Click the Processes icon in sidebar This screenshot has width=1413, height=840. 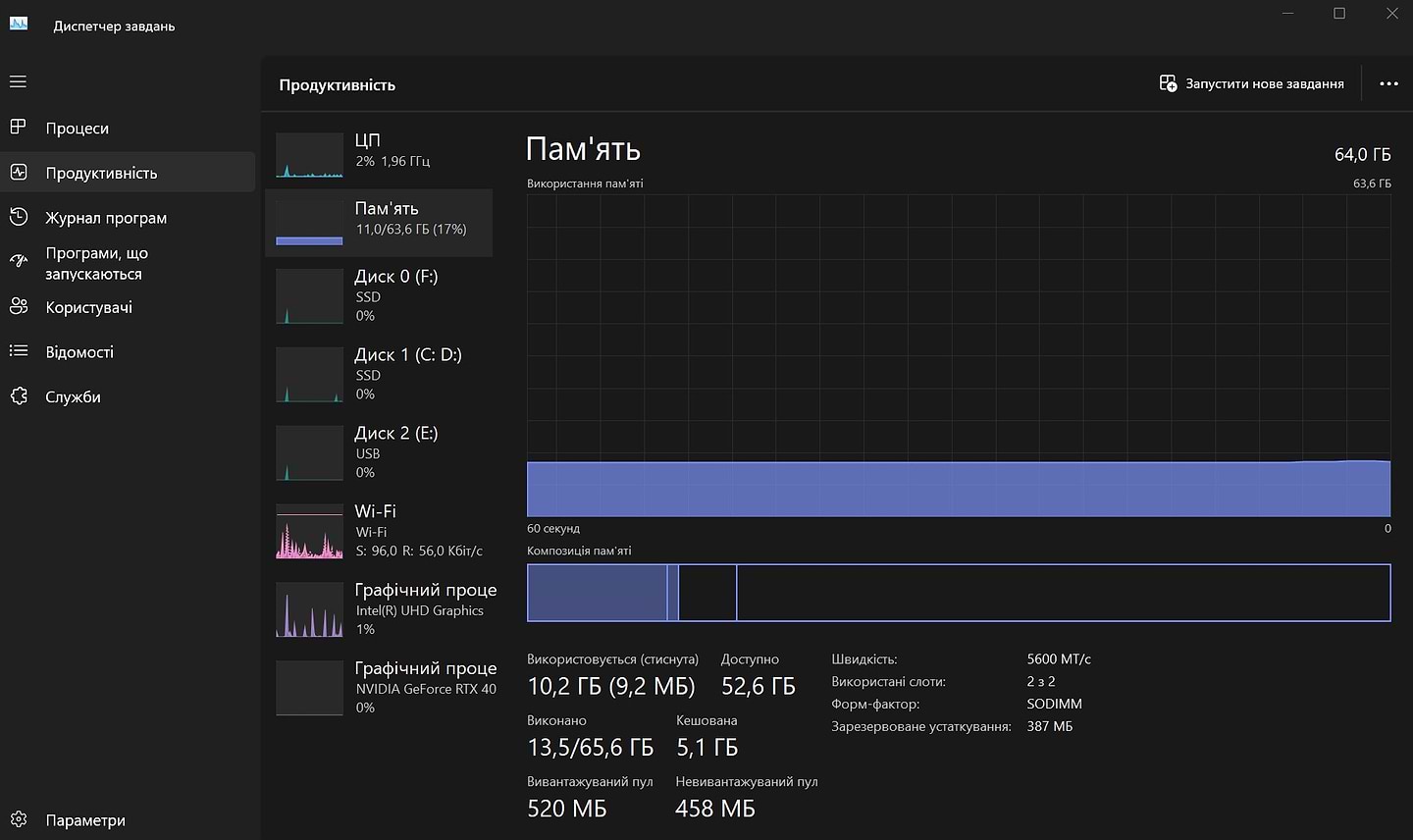(x=19, y=128)
